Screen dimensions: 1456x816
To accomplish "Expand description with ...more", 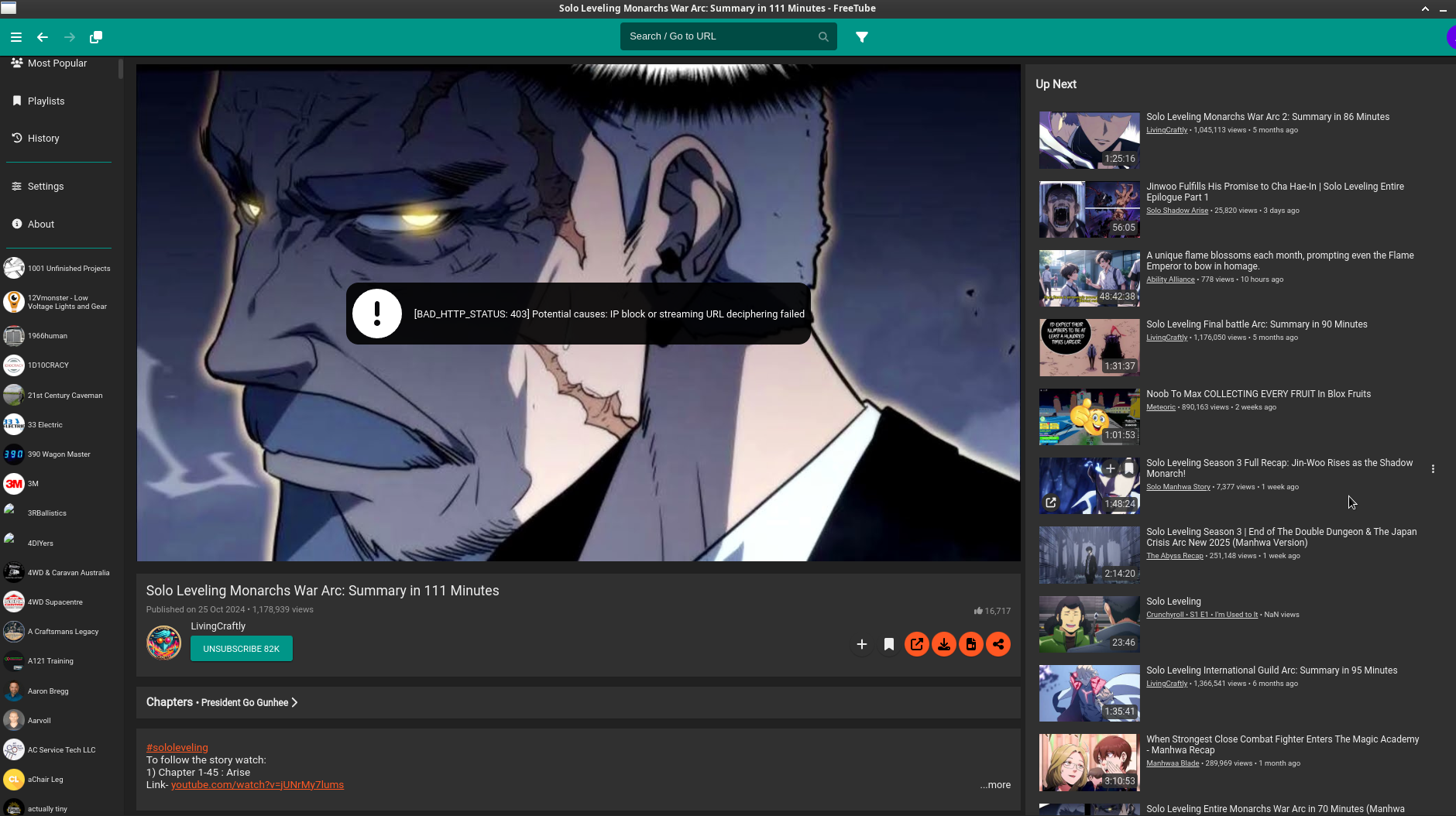I will (x=995, y=784).
